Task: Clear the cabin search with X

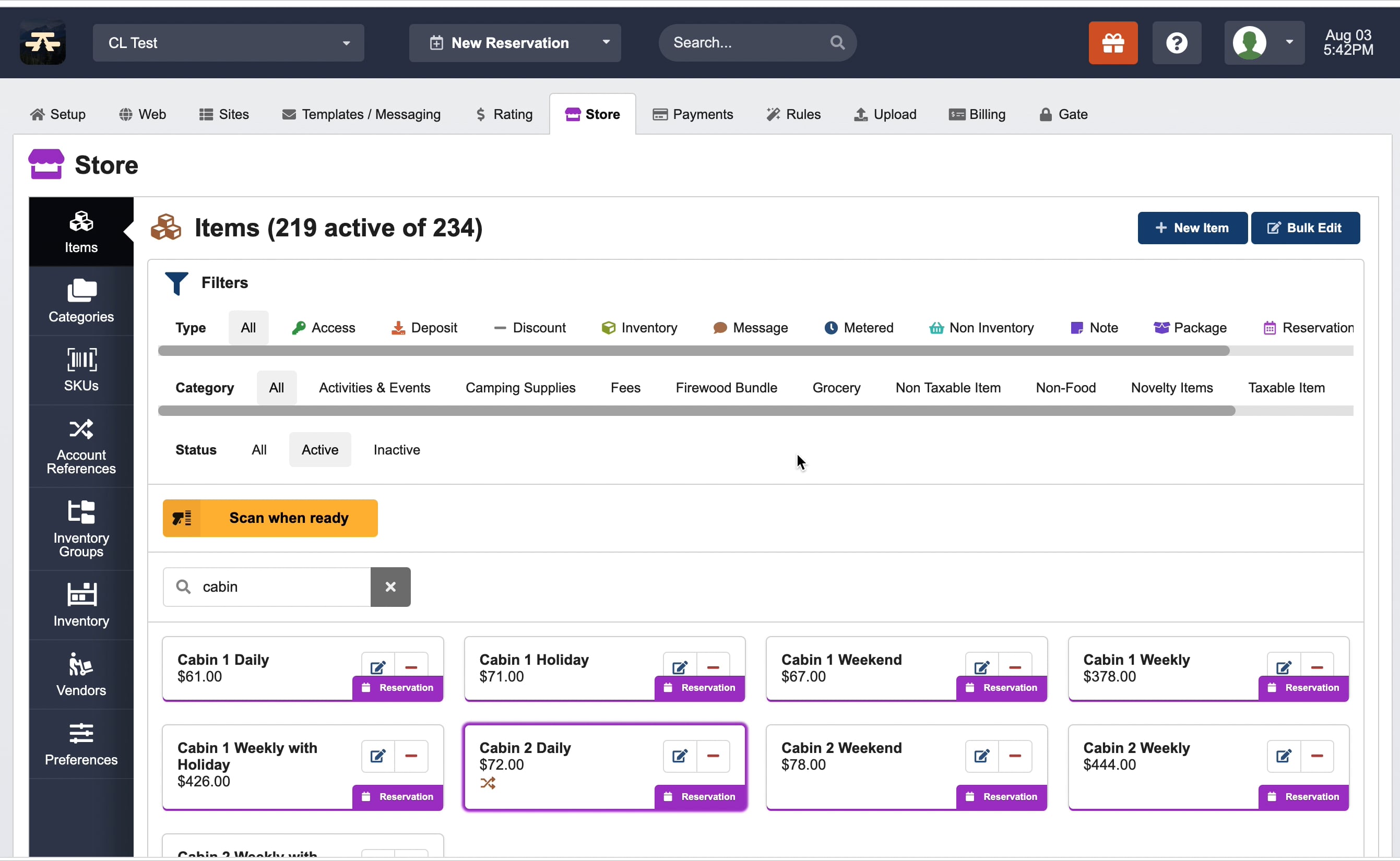Action: pyautogui.click(x=390, y=587)
